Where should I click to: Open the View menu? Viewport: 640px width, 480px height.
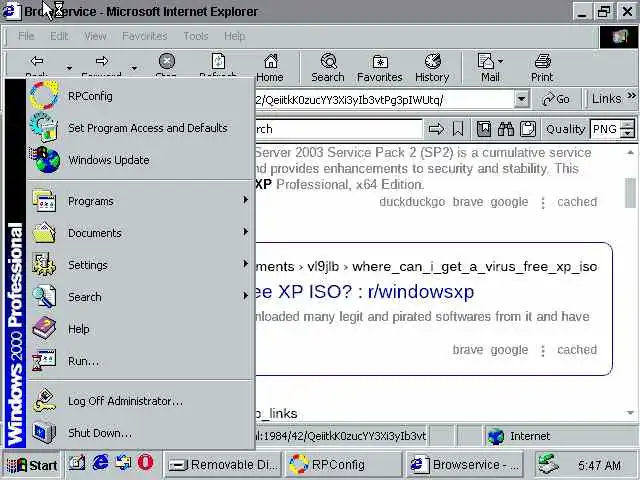95,36
